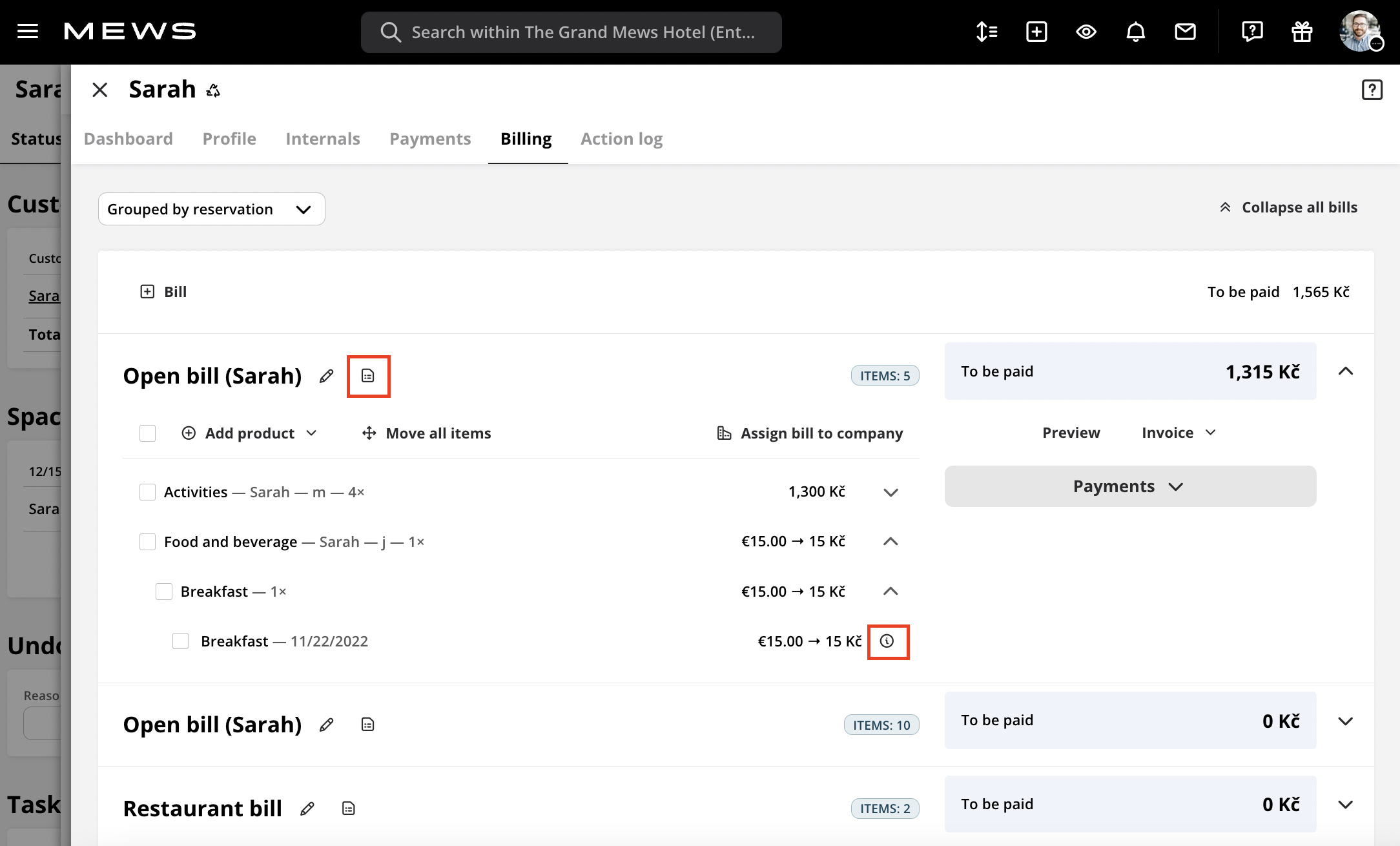Collapse the Breakfast 1× row
The height and width of the screenshot is (846, 1400).
890,592
